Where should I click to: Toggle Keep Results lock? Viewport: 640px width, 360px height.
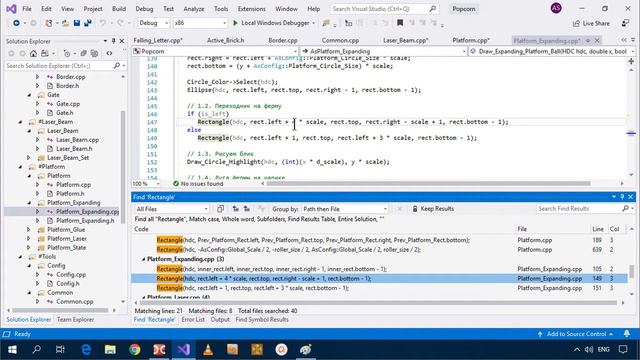[433, 209]
